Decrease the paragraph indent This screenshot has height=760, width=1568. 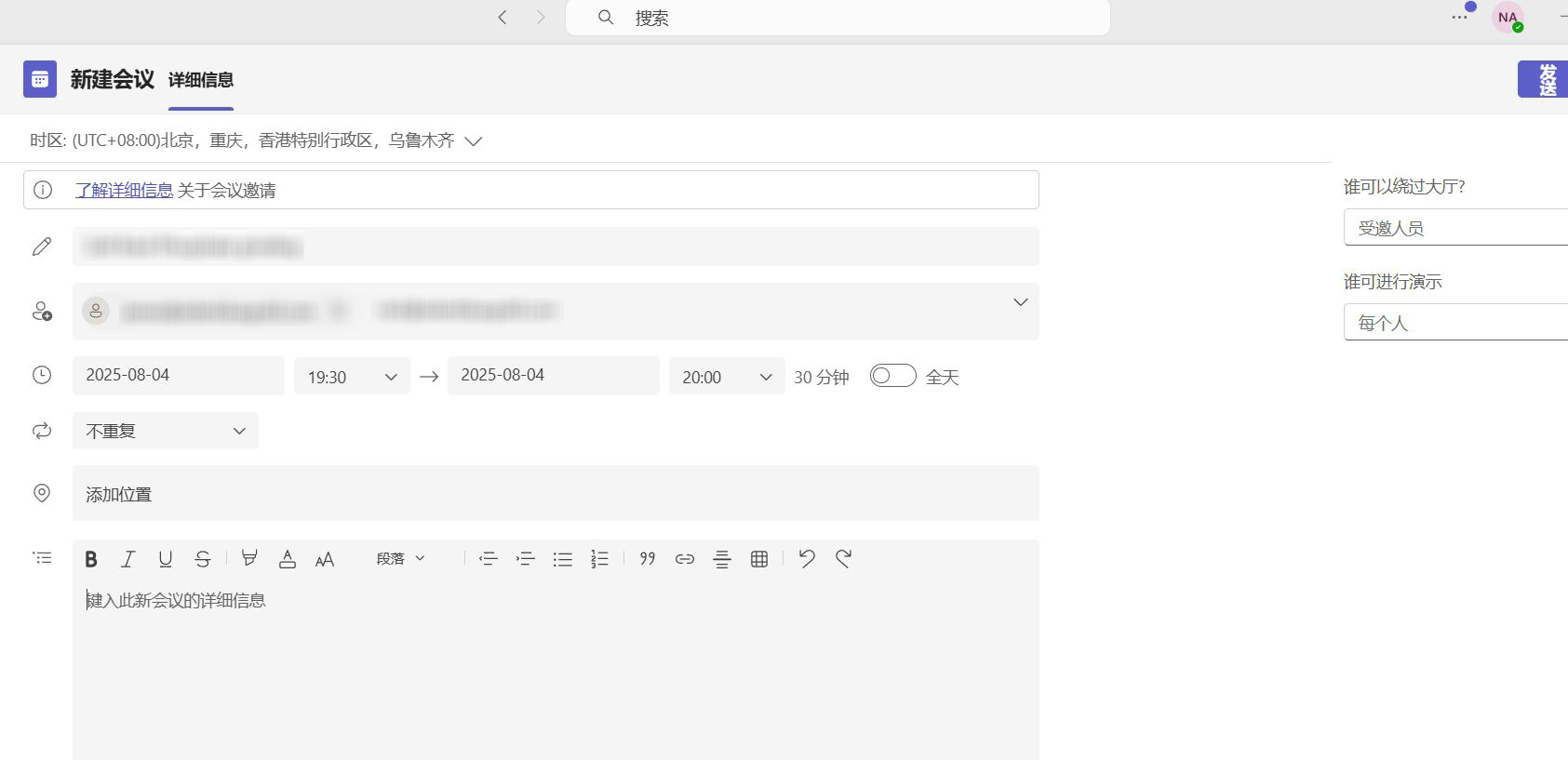point(489,559)
